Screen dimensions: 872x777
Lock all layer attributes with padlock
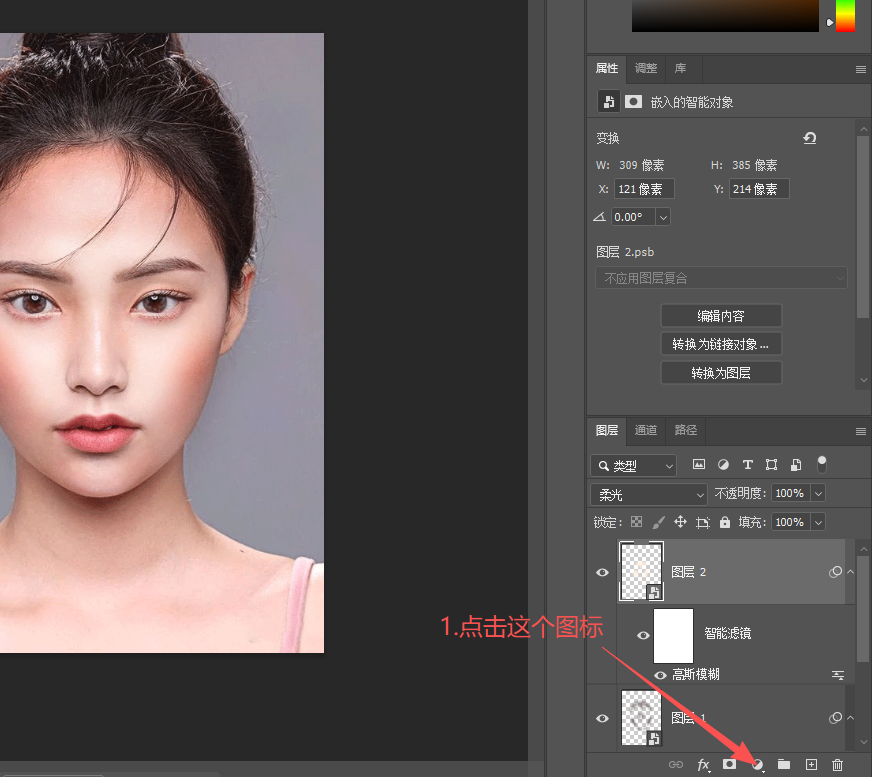click(725, 522)
